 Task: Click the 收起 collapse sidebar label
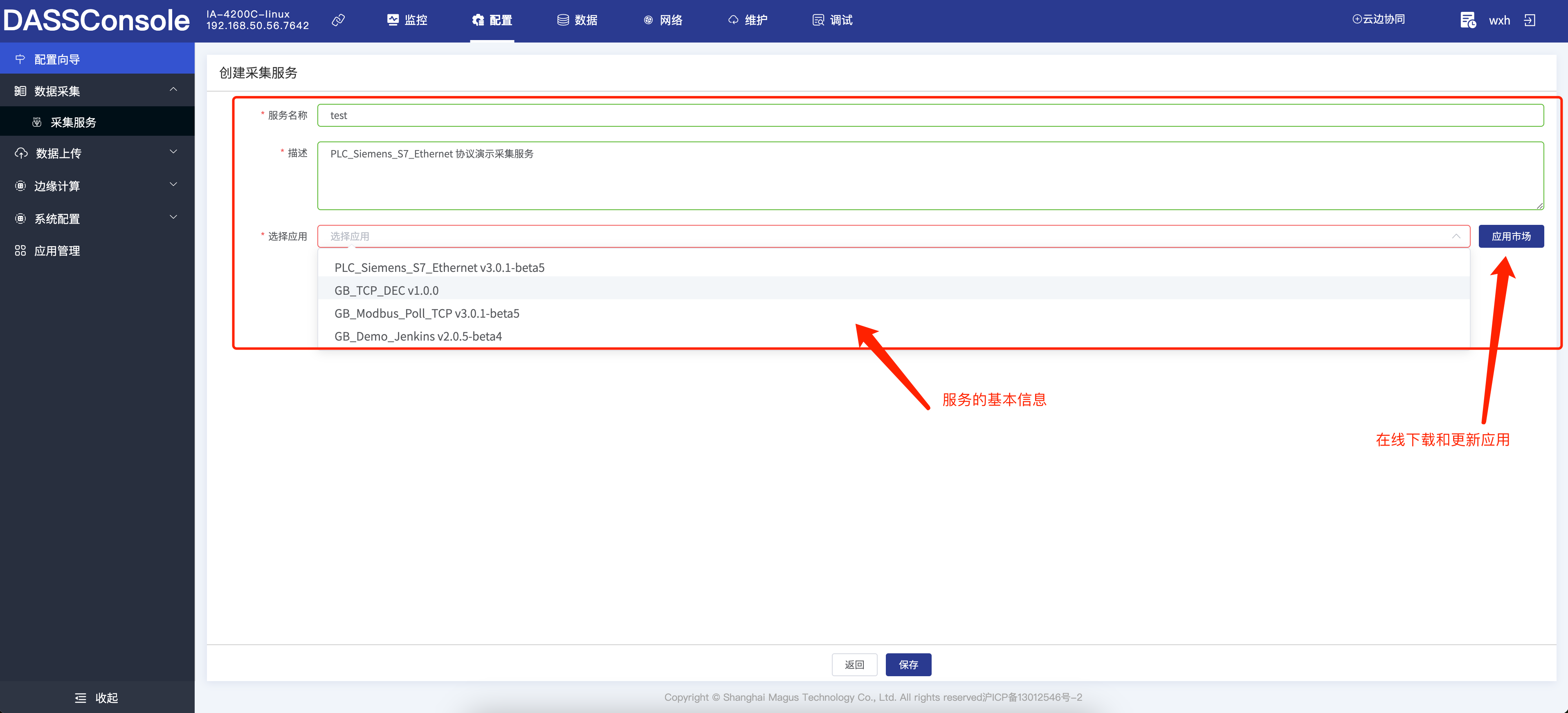tap(106, 698)
